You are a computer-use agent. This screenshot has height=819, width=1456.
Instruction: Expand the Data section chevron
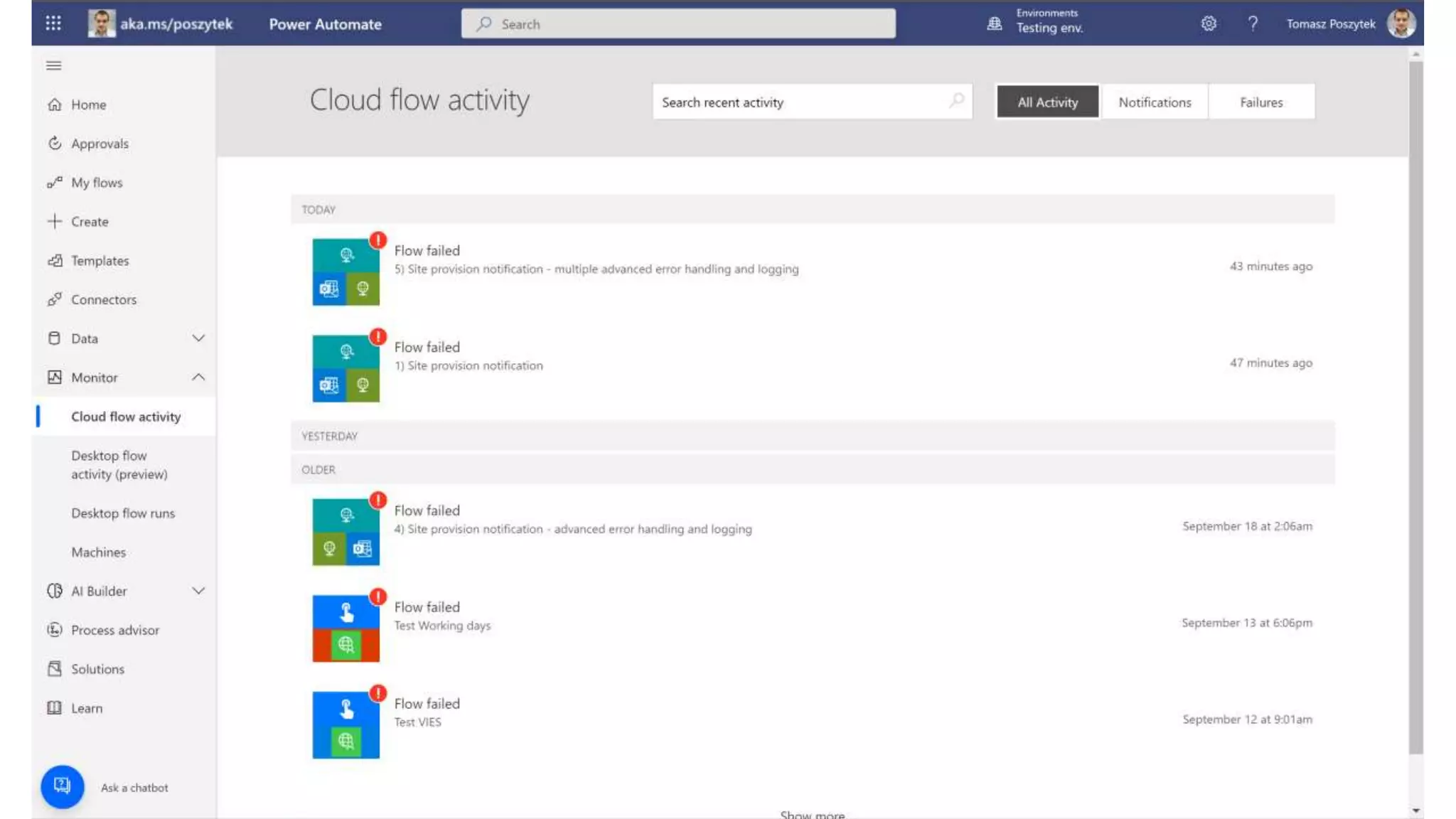click(x=198, y=338)
